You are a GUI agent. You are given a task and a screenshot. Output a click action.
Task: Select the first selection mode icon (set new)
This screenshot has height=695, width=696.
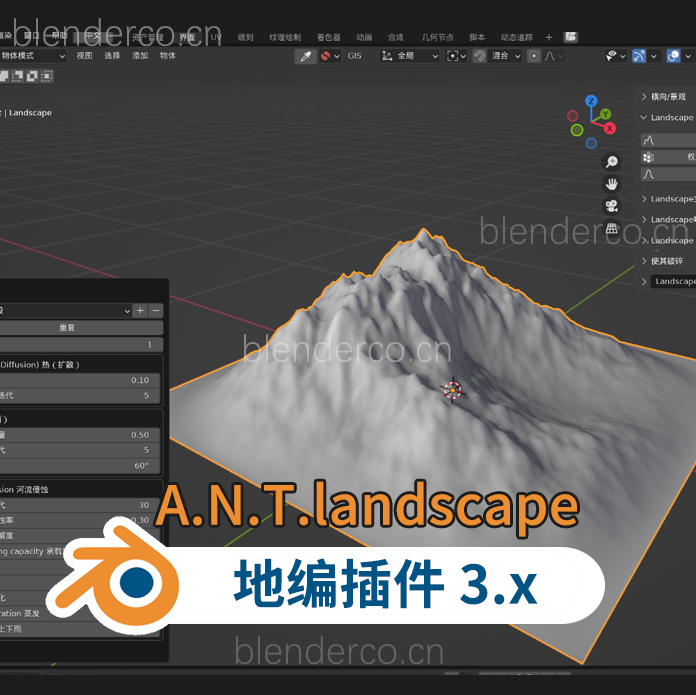point(4,76)
